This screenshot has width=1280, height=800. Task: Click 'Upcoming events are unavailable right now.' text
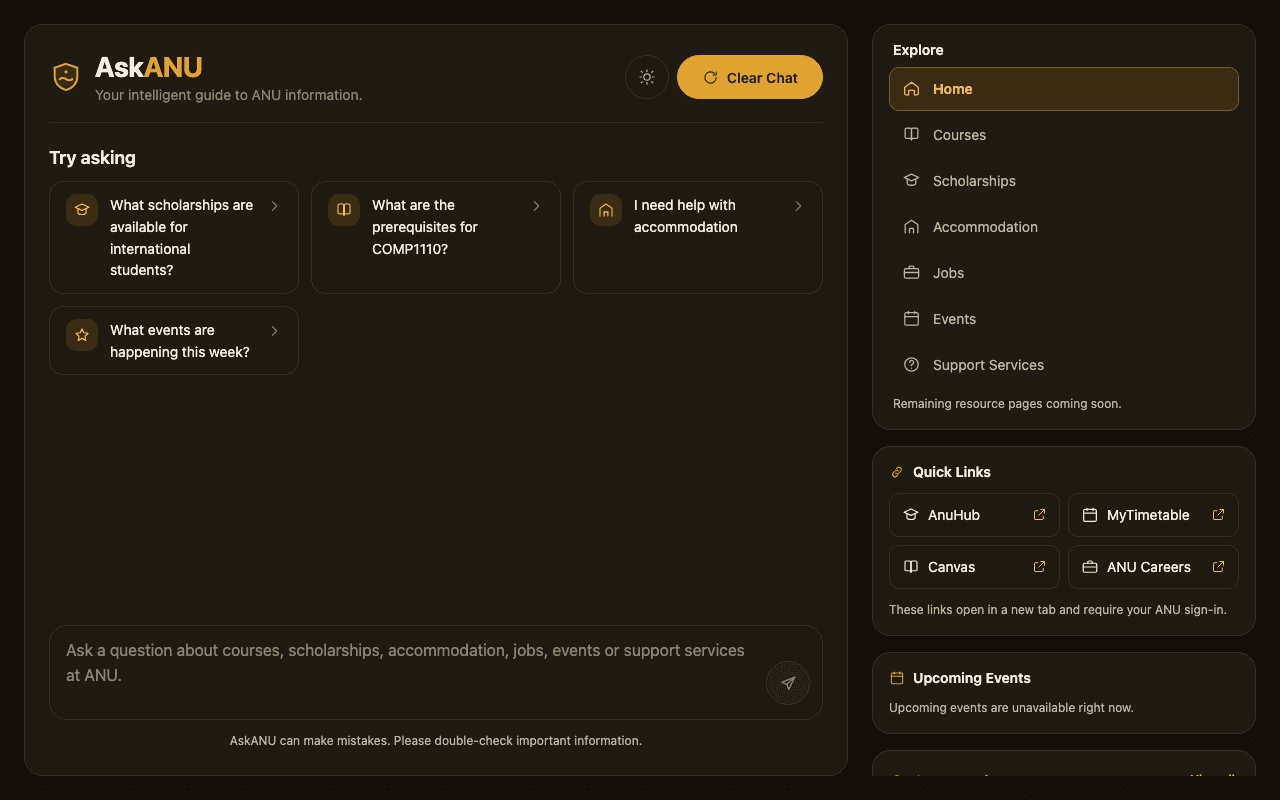[1011, 707]
